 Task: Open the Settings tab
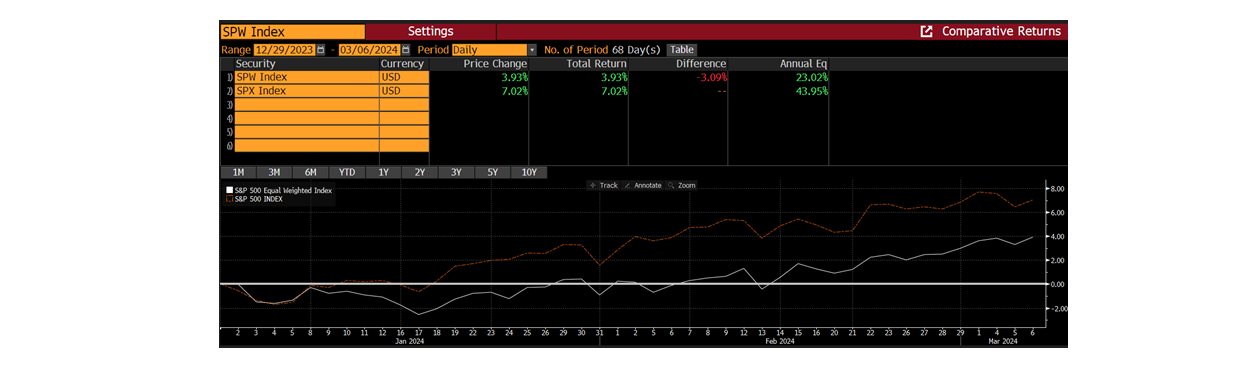click(x=430, y=31)
